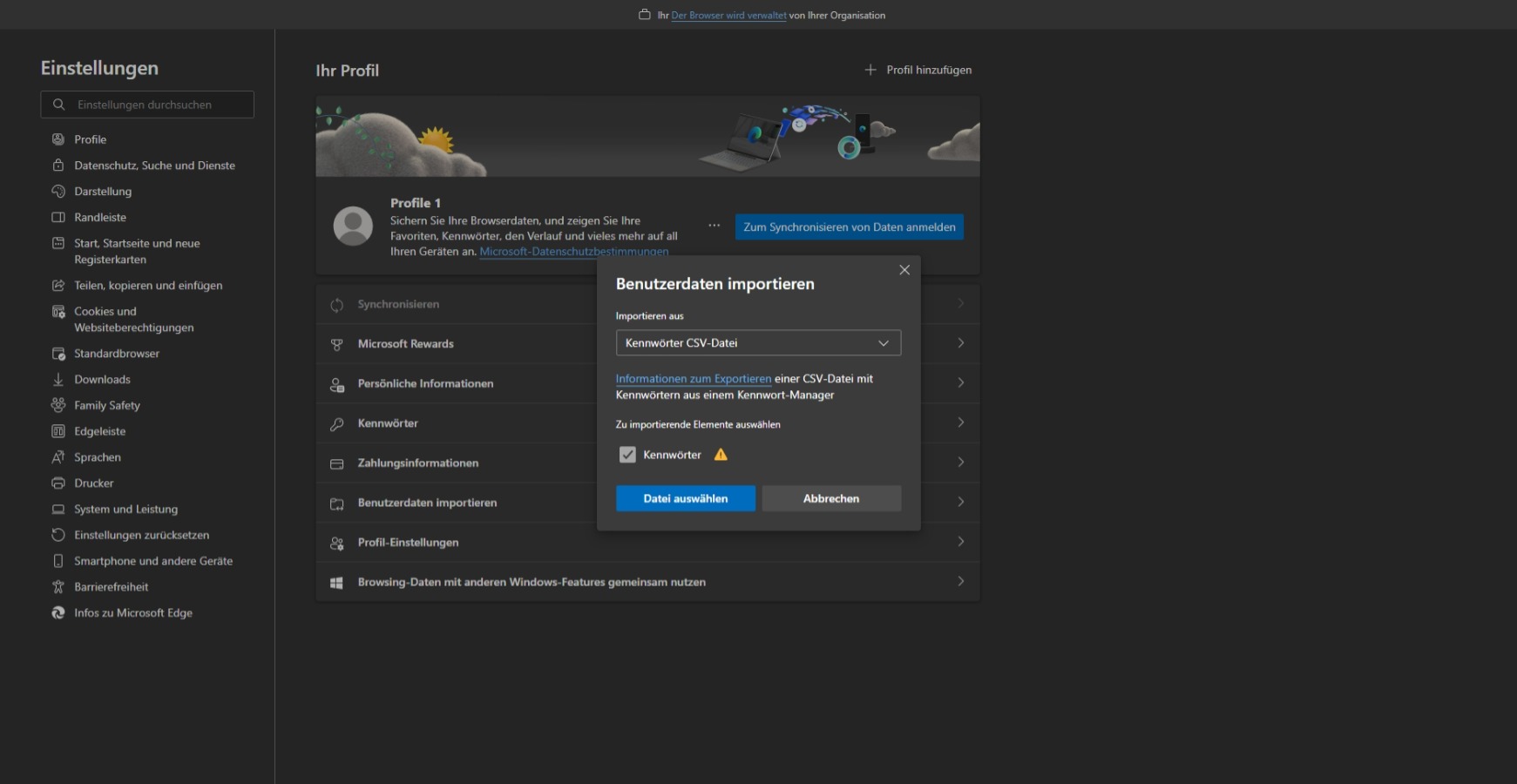Click the key icon next to Kennwörter
The image size is (1517, 784).
click(x=336, y=422)
